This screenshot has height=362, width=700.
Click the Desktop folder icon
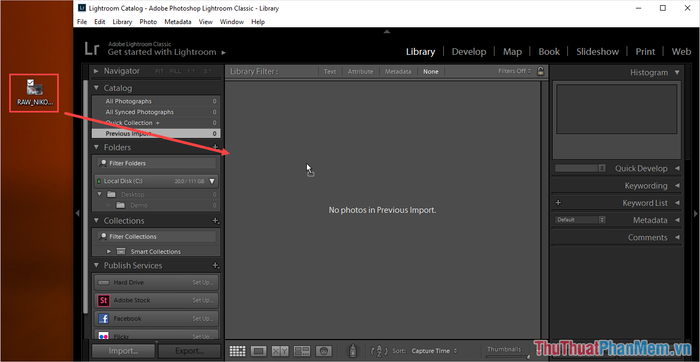coord(112,195)
